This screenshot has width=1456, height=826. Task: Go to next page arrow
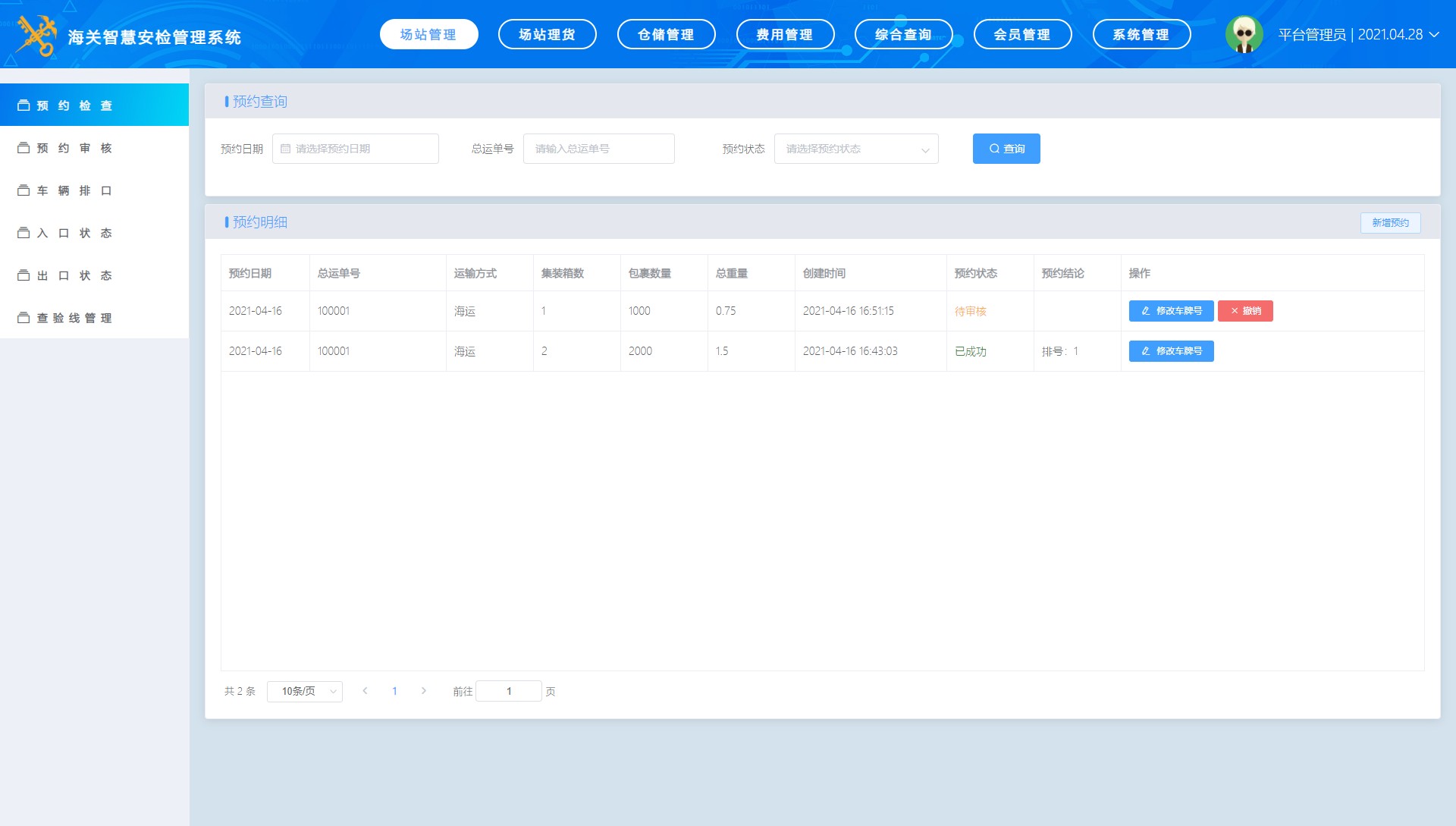click(424, 691)
